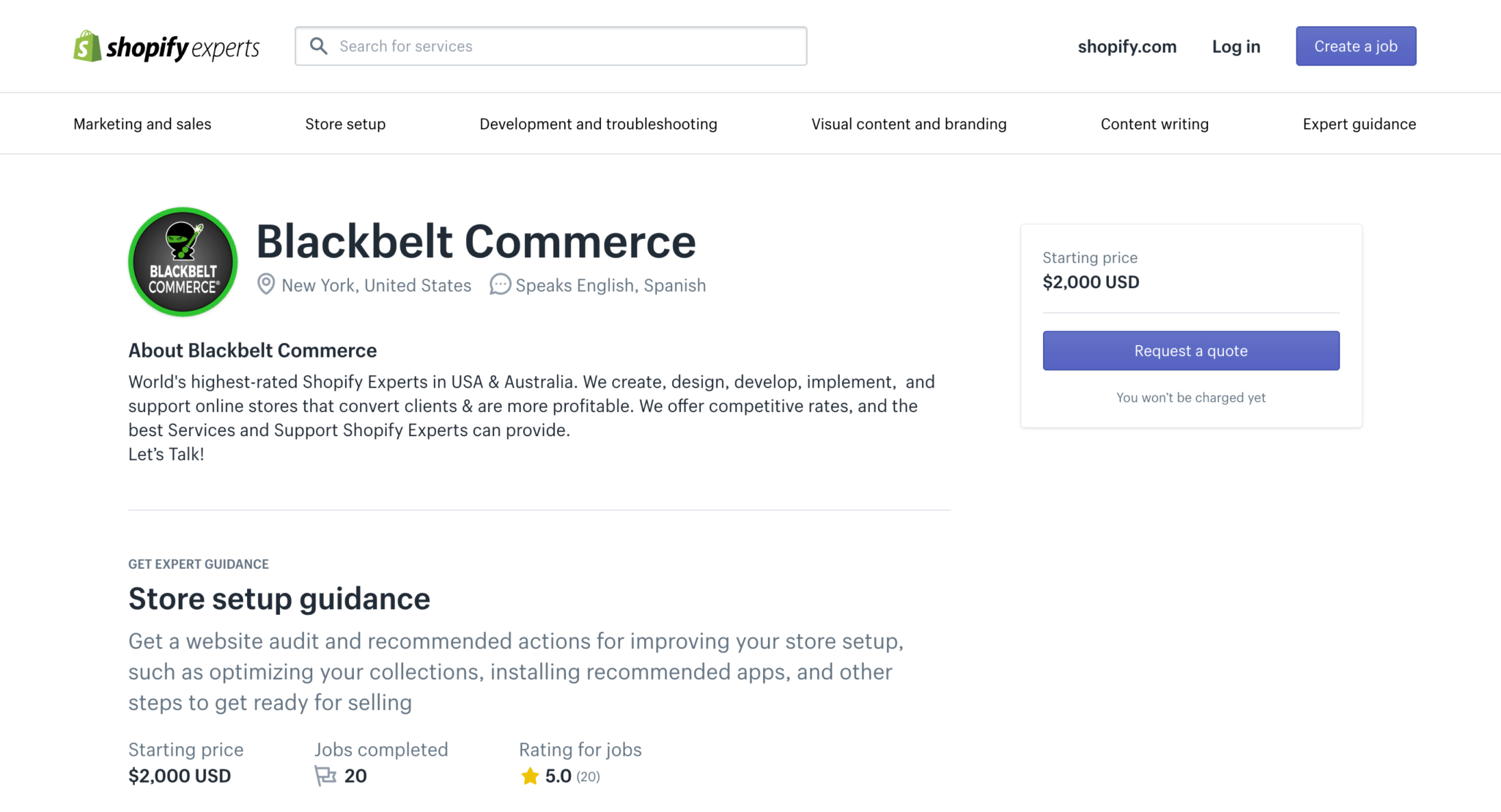Open the Content writing category

pos(1154,123)
